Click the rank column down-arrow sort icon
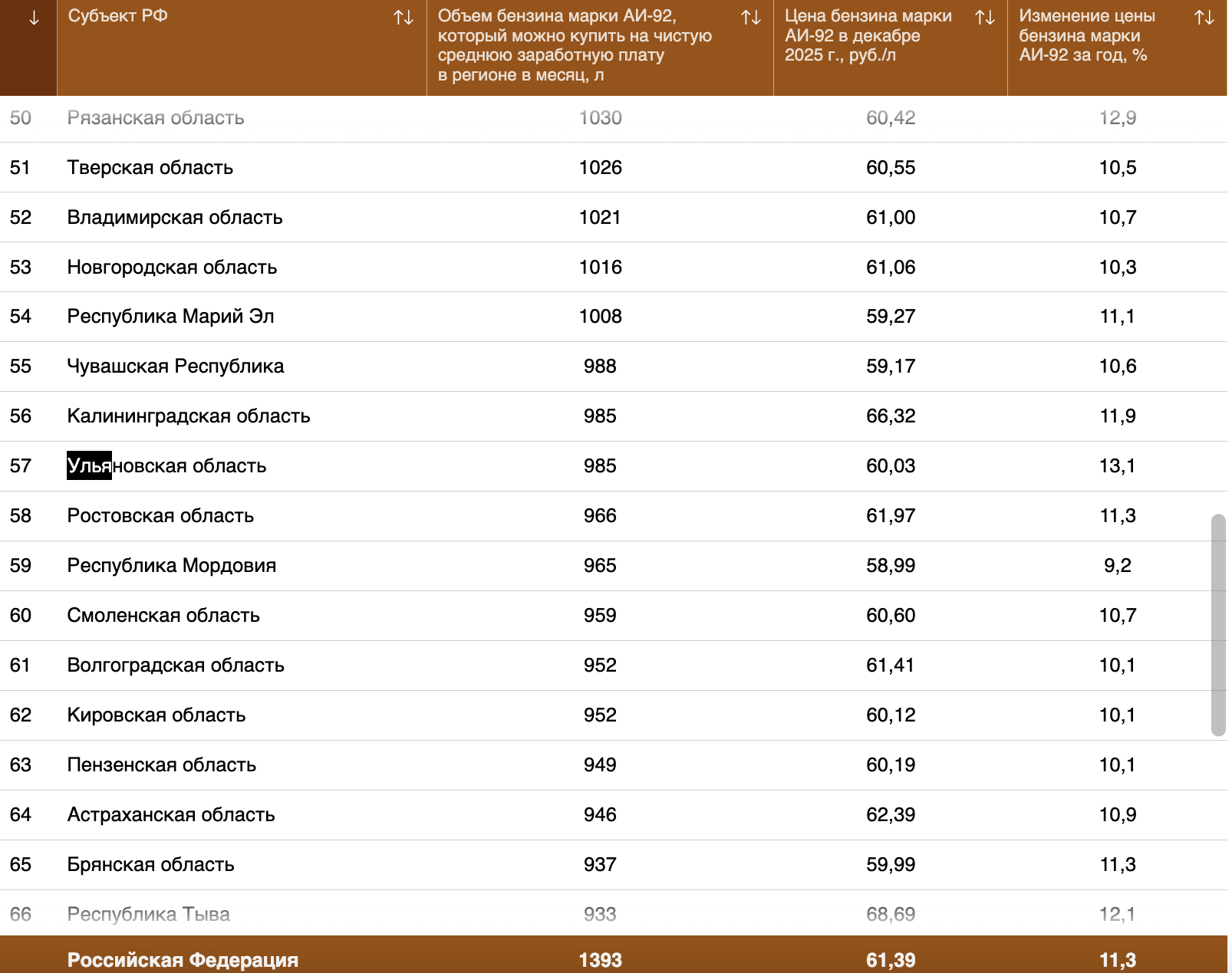 pyautogui.click(x=33, y=18)
